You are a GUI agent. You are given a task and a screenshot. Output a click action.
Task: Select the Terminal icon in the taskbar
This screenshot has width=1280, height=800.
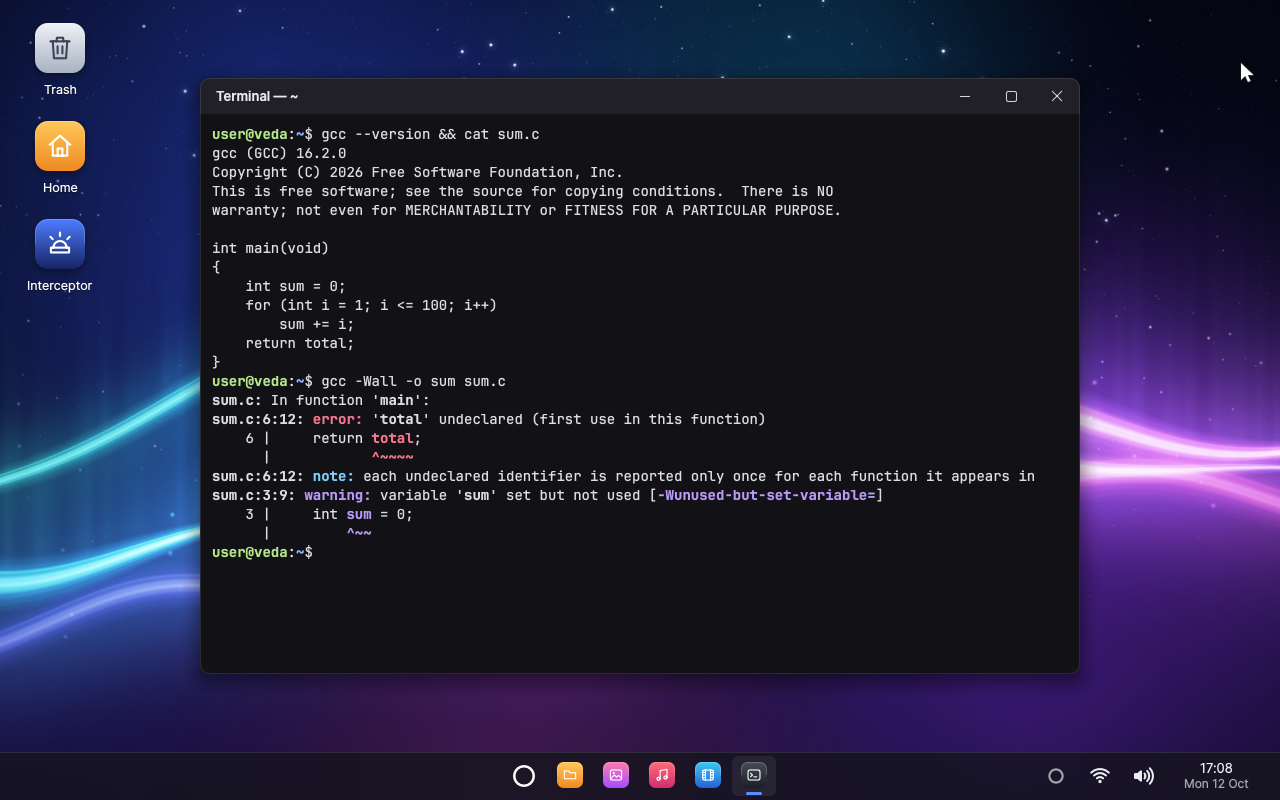[x=754, y=775]
